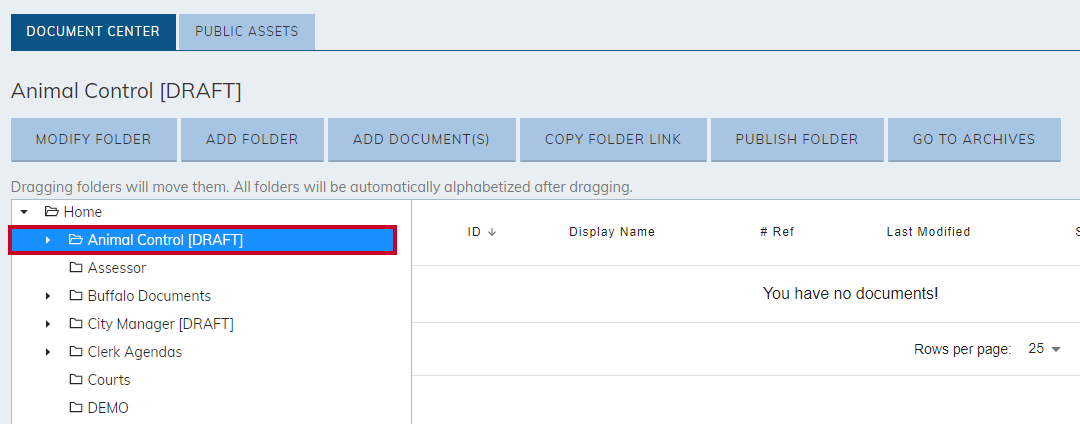Click the Assessor folder icon

76,268
